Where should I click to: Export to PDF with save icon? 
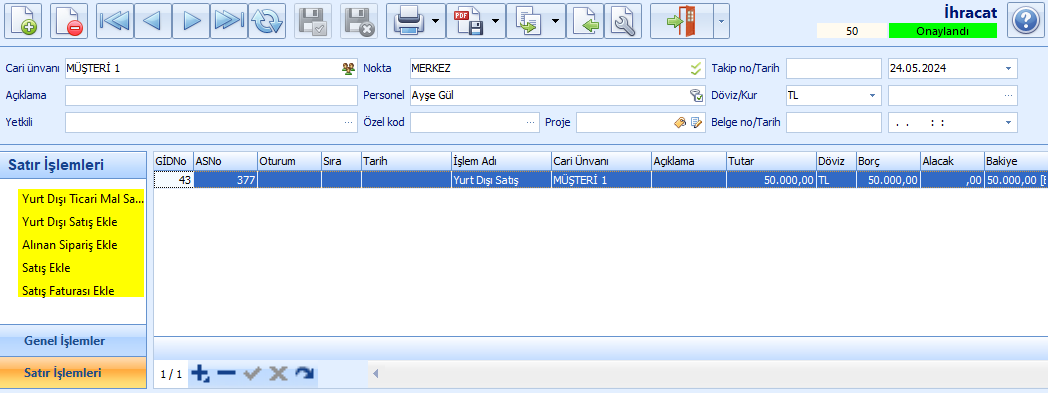pos(468,21)
